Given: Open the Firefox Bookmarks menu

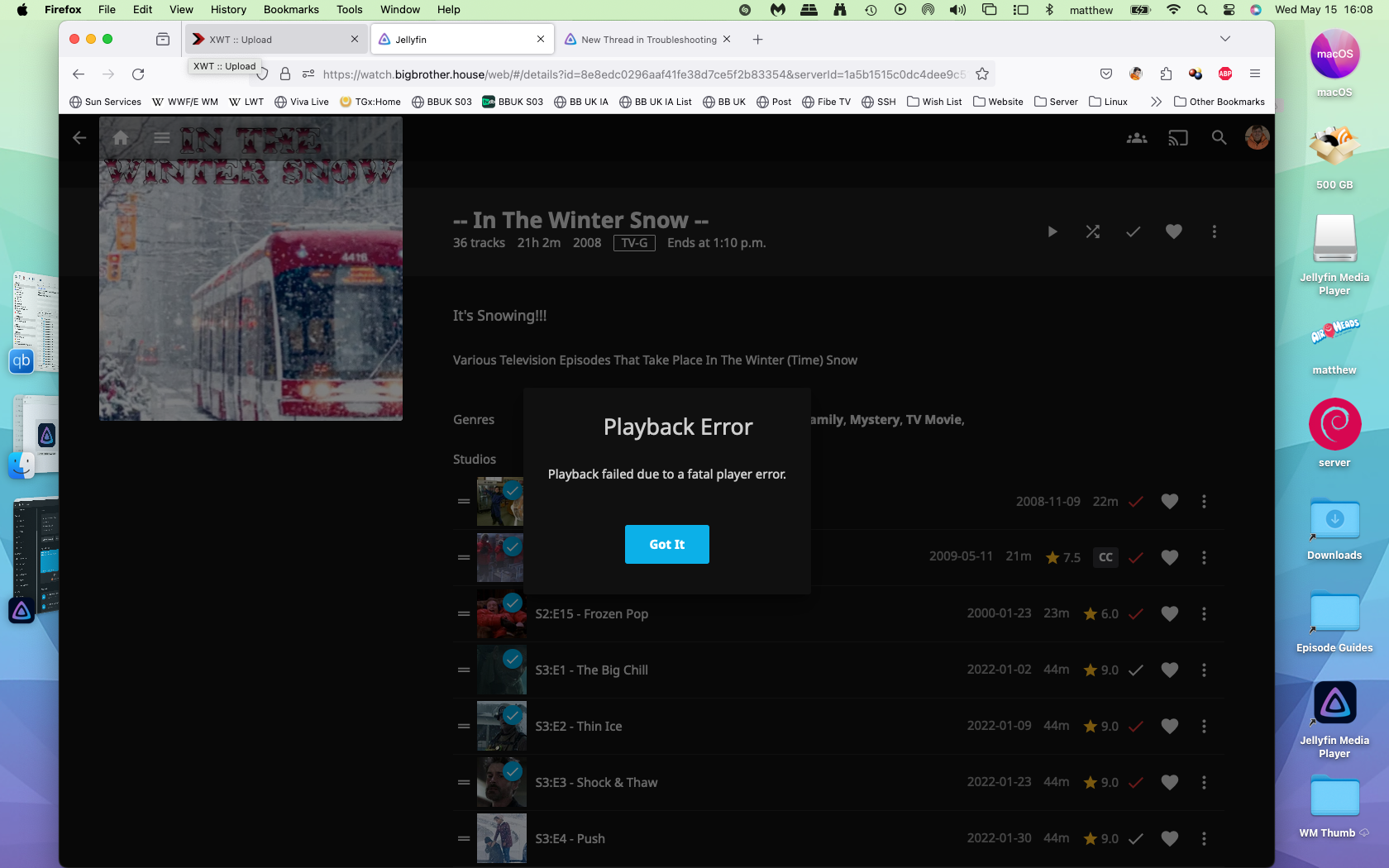Looking at the screenshot, I should 291,10.
